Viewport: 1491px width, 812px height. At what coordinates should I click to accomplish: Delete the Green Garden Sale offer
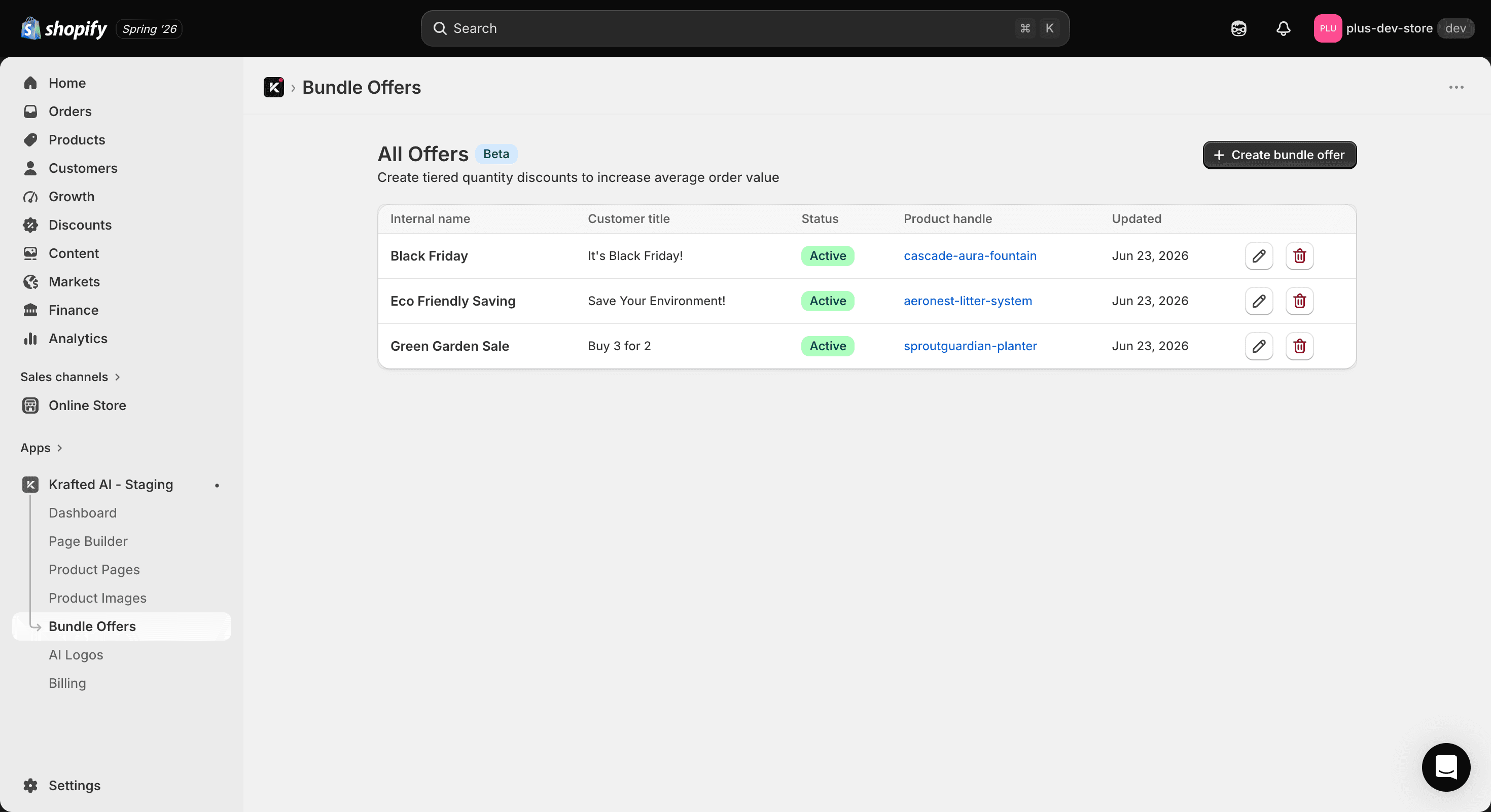pyautogui.click(x=1299, y=346)
